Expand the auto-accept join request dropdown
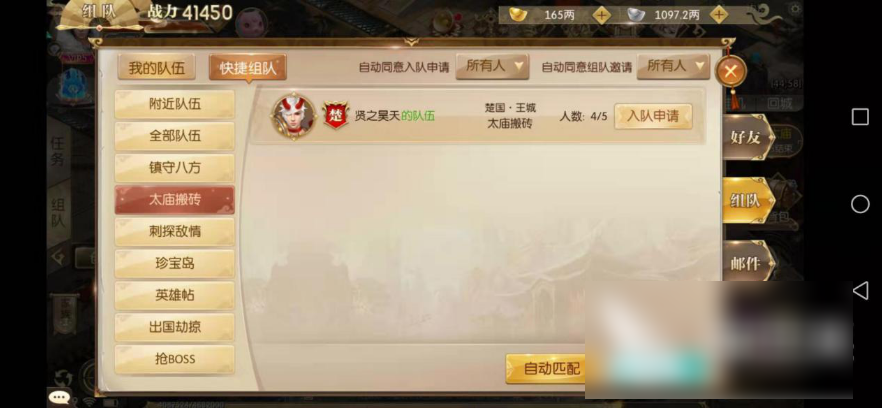Screen dimensions: 882x408 click(x=492, y=67)
